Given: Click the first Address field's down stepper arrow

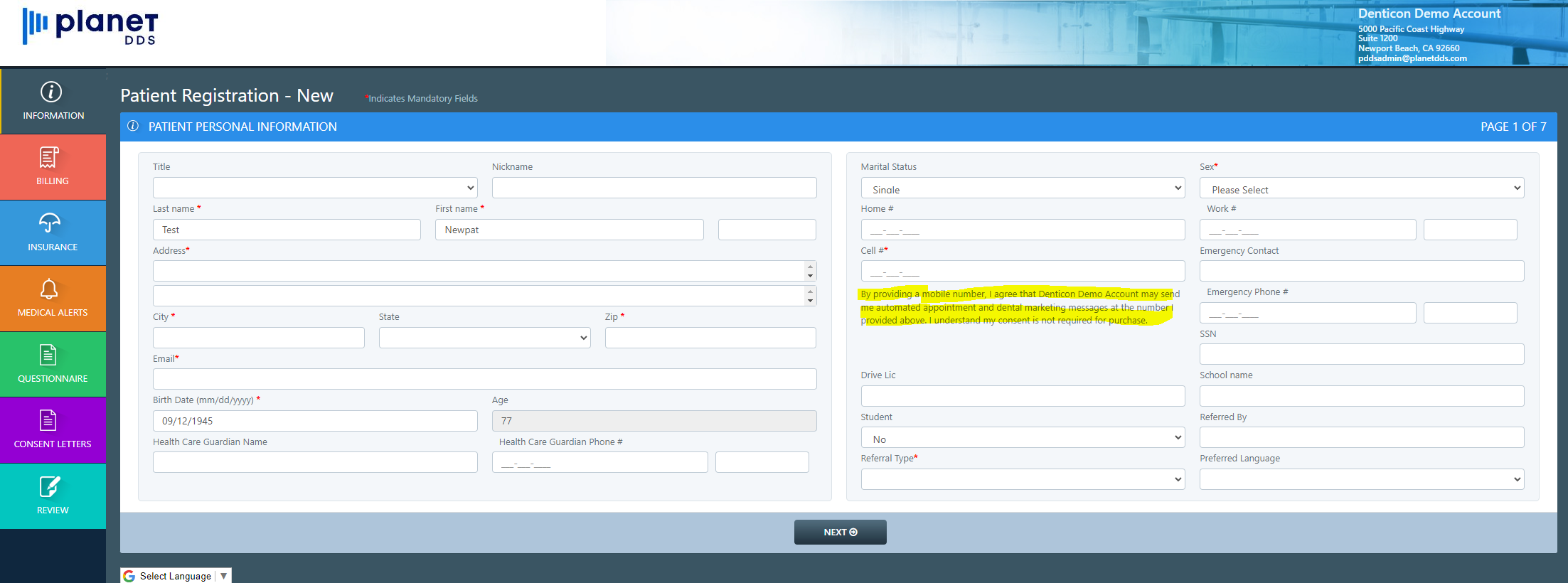Looking at the screenshot, I should (810, 276).
